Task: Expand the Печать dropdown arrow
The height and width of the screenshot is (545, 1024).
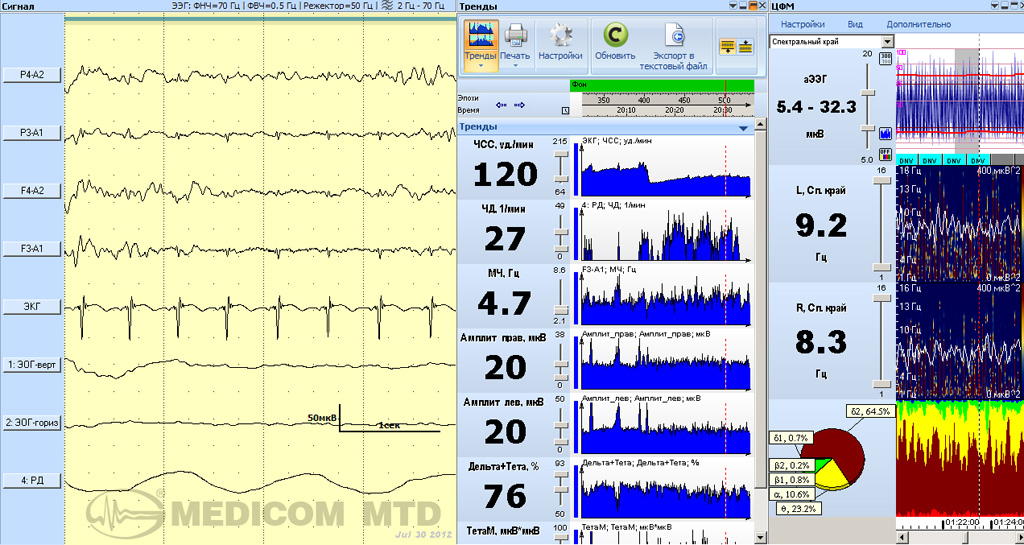Action: point(516,67)
